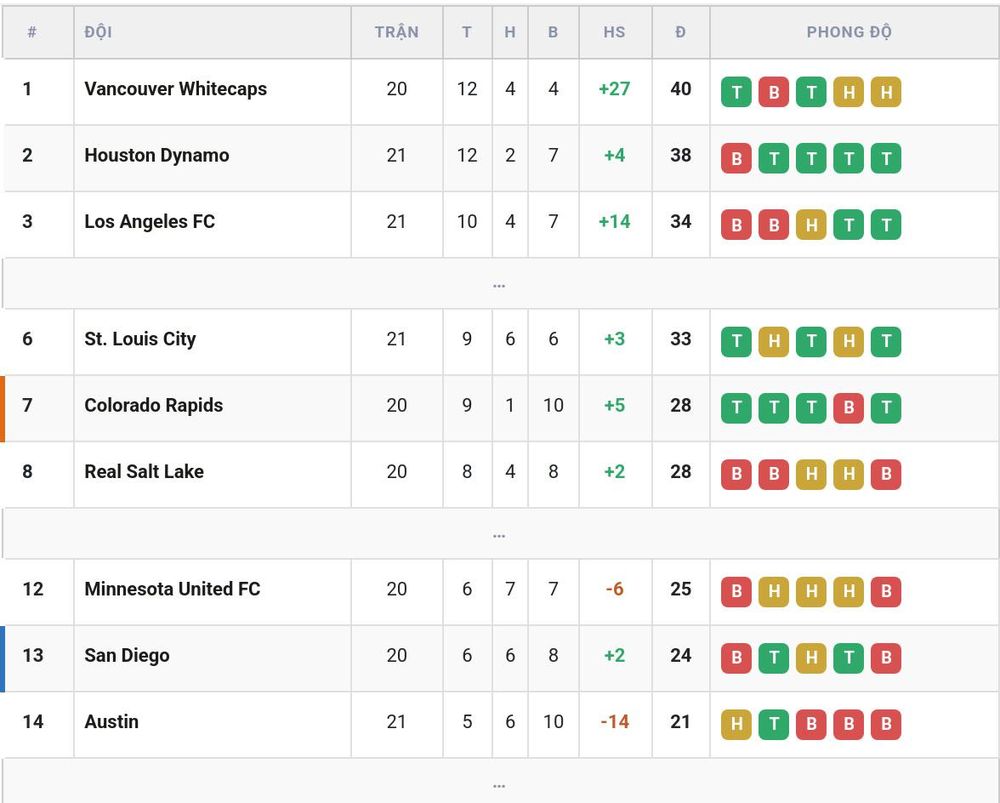
Task: Sort table by TRẬN column header
Action: 397,32
